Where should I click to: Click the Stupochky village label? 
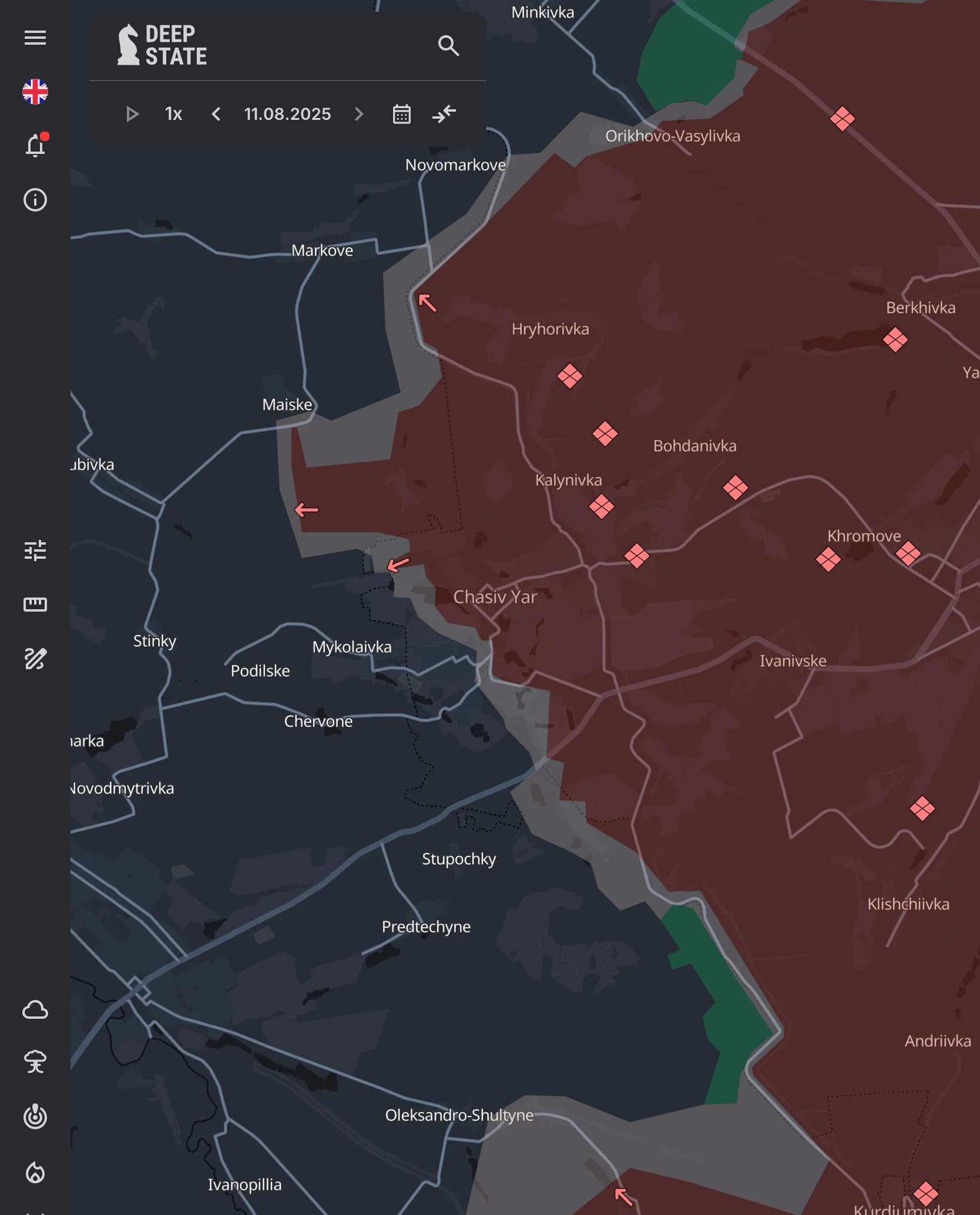tap(459, 859)
